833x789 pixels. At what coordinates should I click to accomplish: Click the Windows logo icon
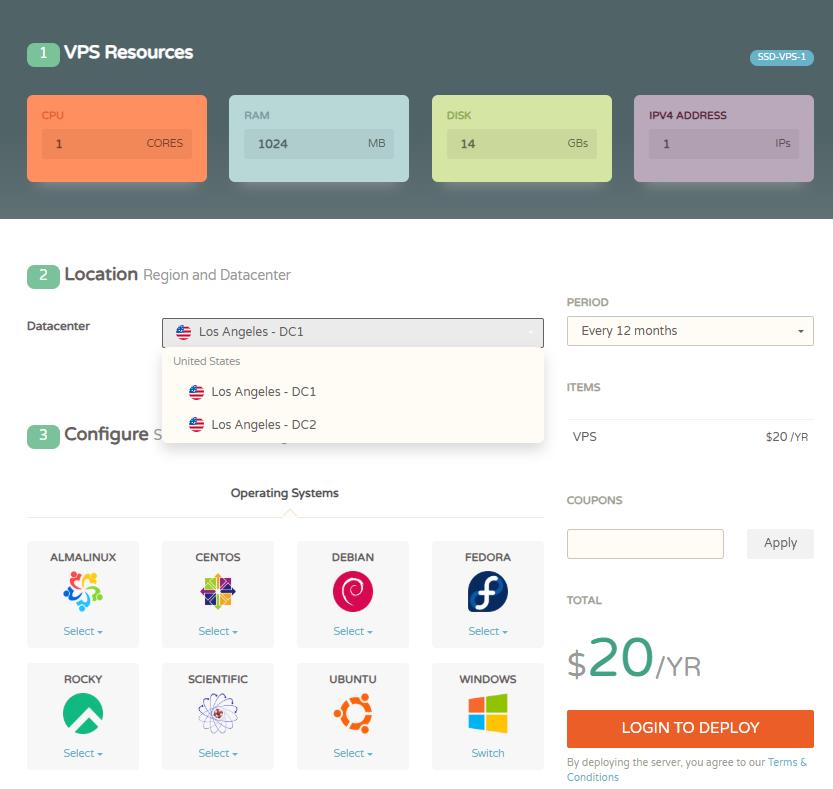coord(487,715)
